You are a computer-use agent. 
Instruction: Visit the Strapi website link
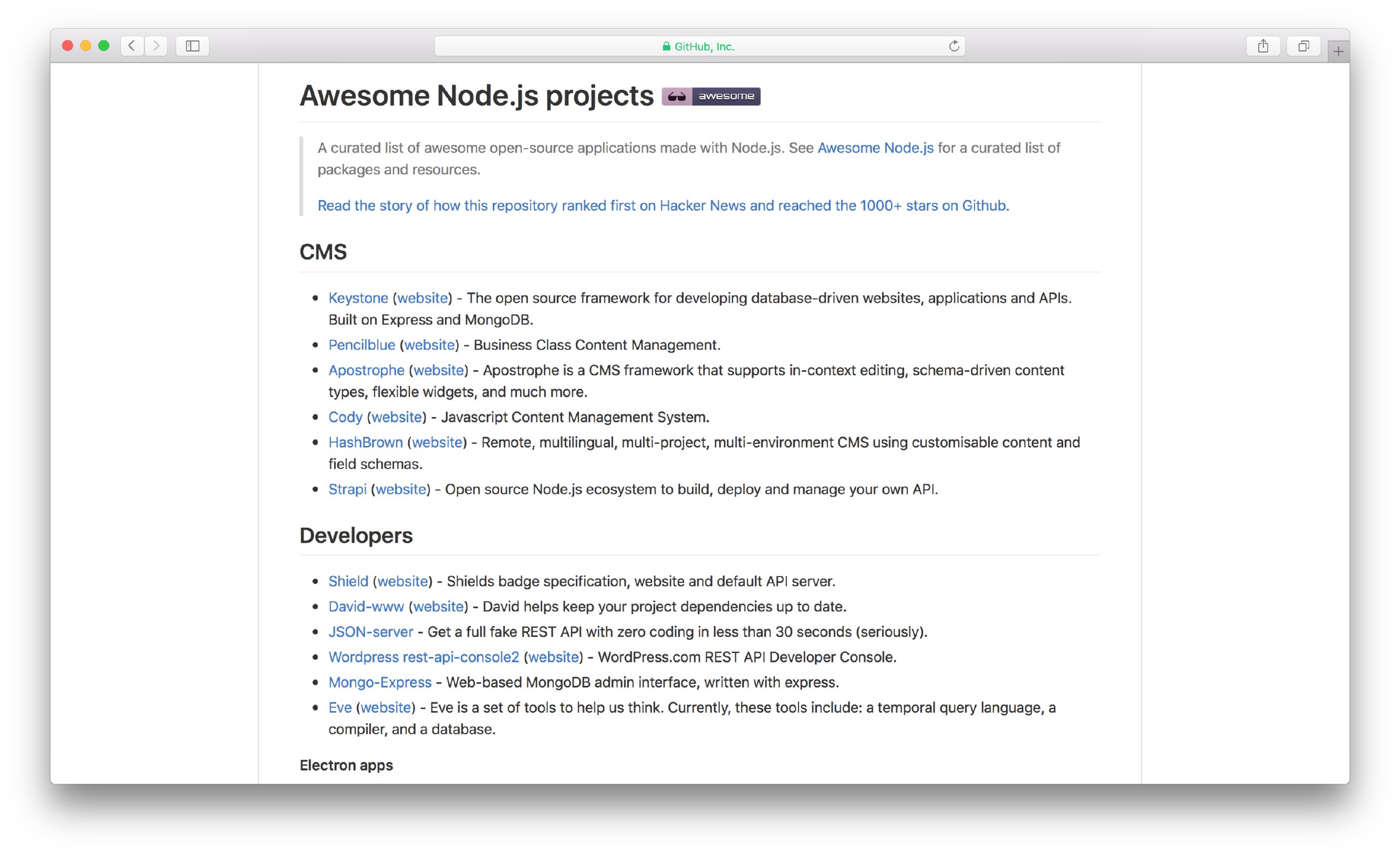click(x=400, y=490)
